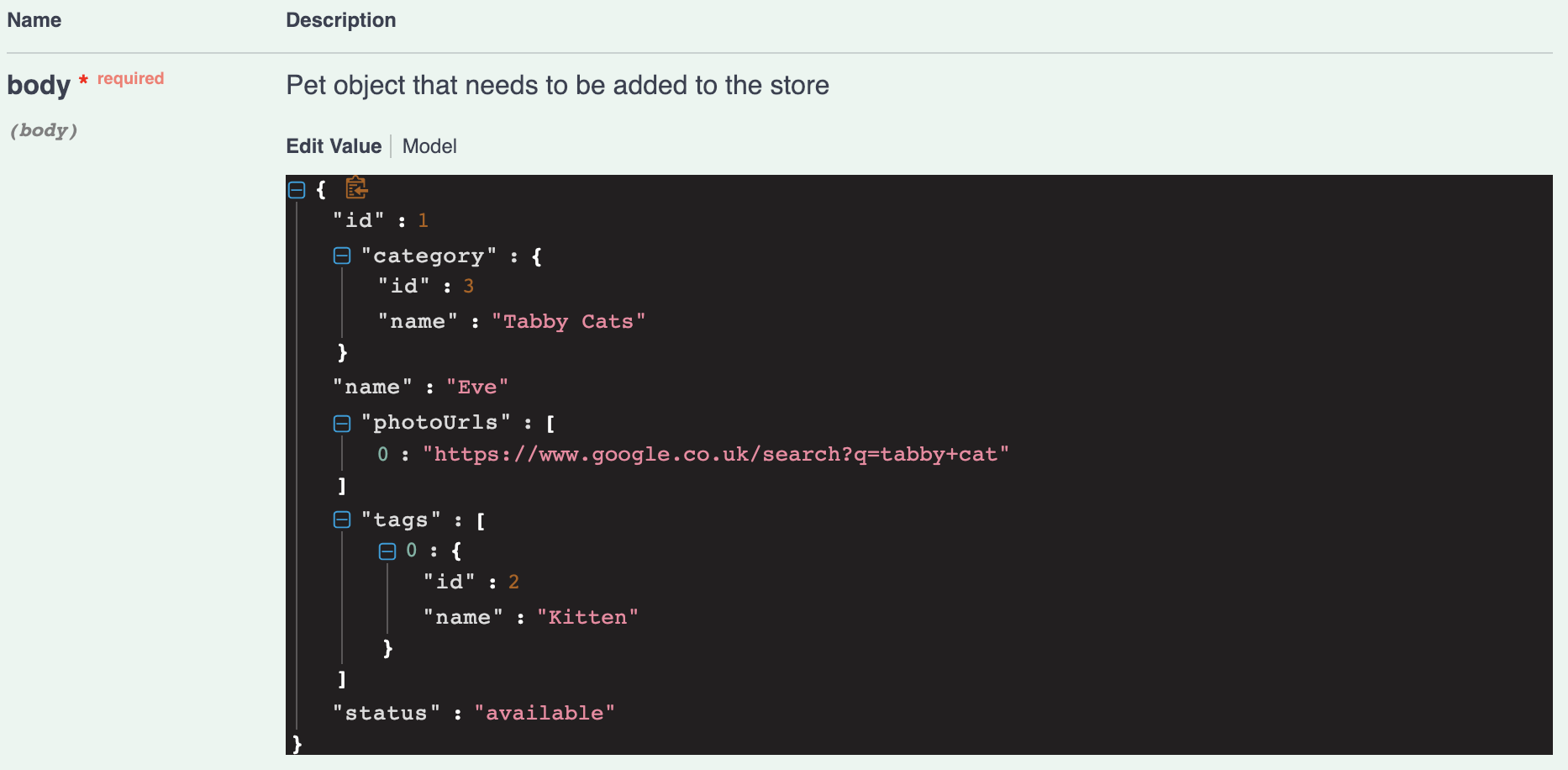Edit the tag id value 2

coord(513,581)
